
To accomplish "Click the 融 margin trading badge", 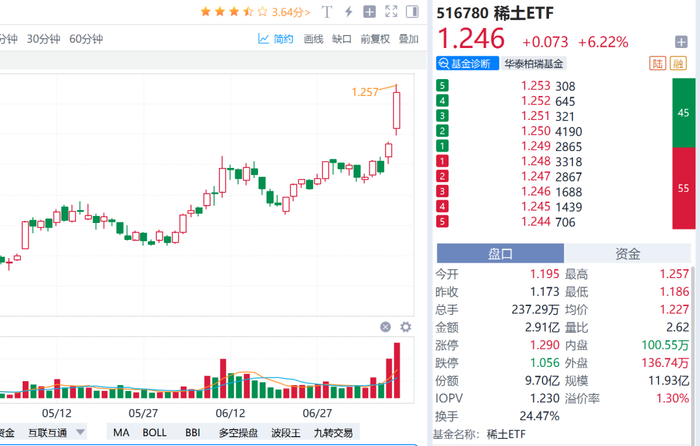I will 680,64.
